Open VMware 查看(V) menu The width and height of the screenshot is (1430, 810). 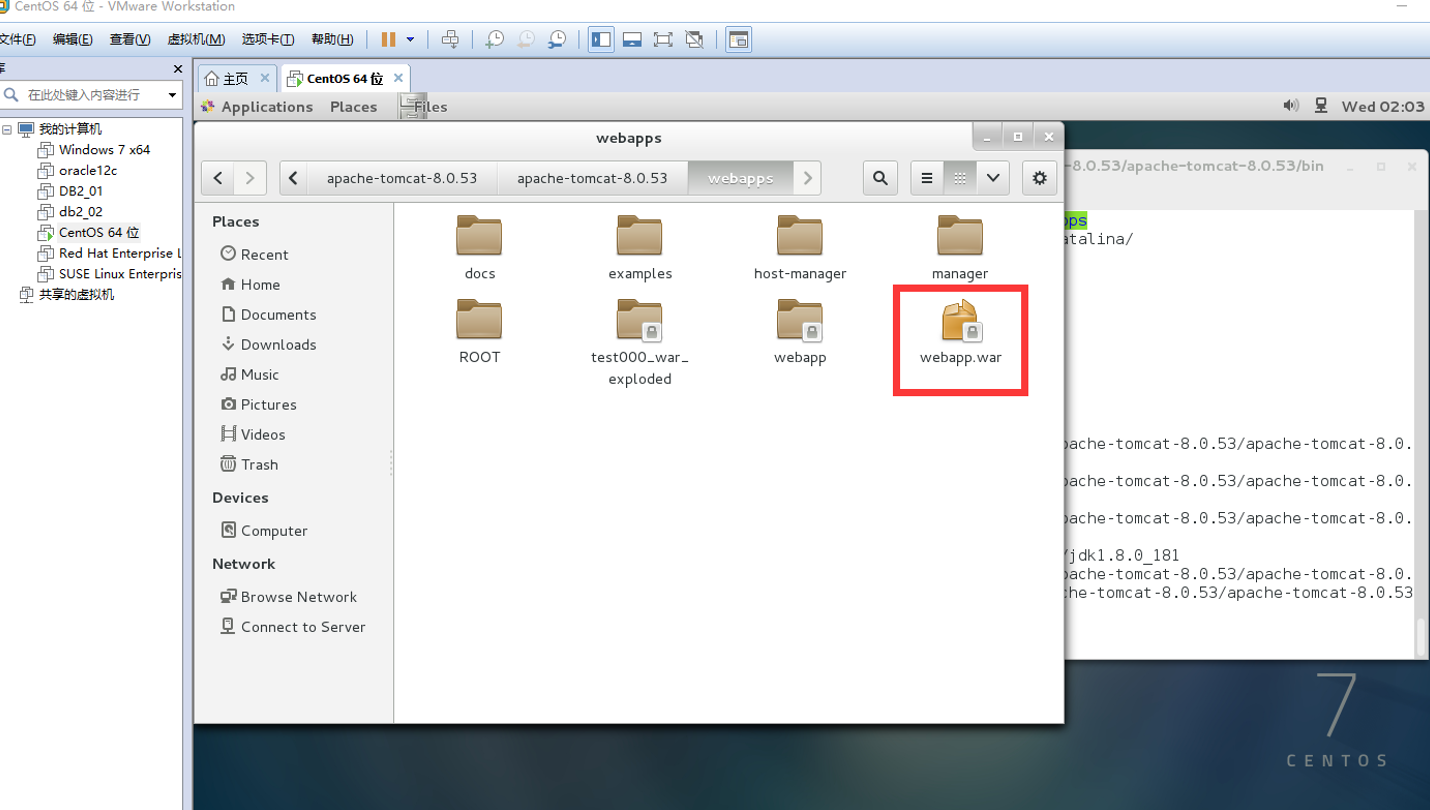130,39
